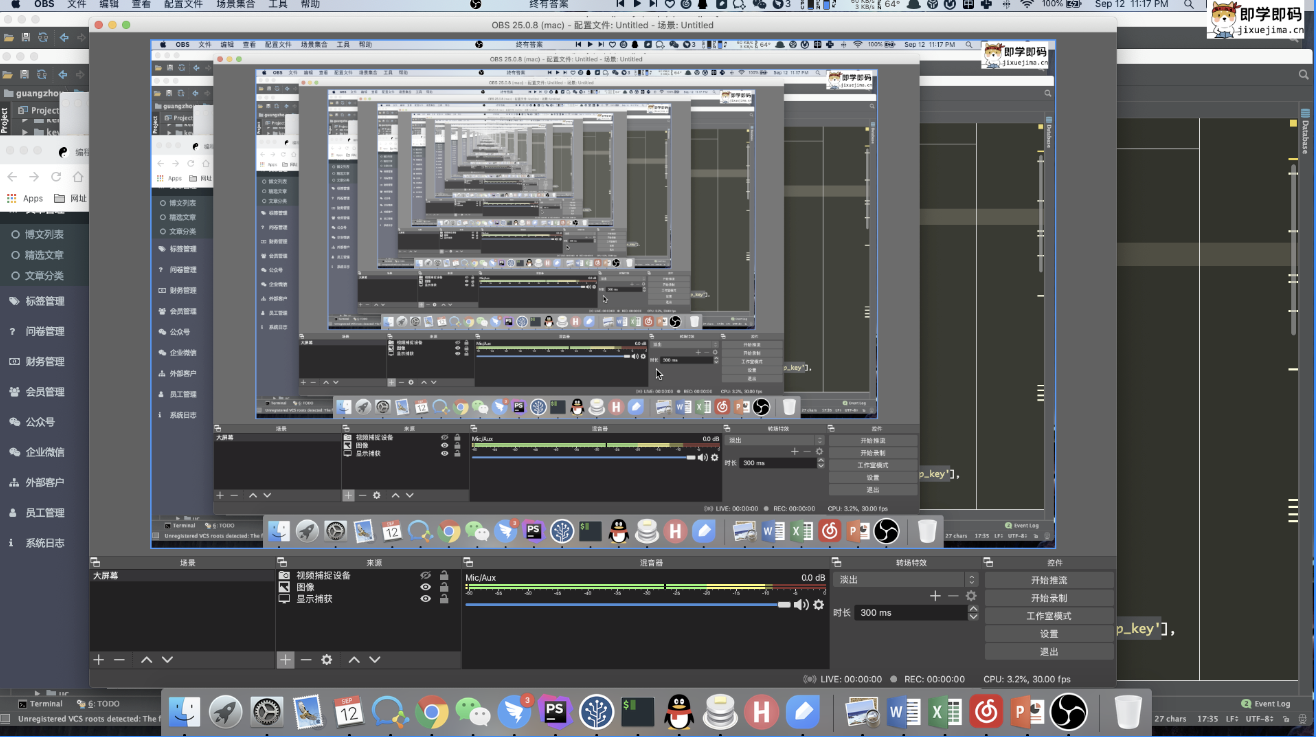Open Sourcetree from the dock

[x=596, y=712]
